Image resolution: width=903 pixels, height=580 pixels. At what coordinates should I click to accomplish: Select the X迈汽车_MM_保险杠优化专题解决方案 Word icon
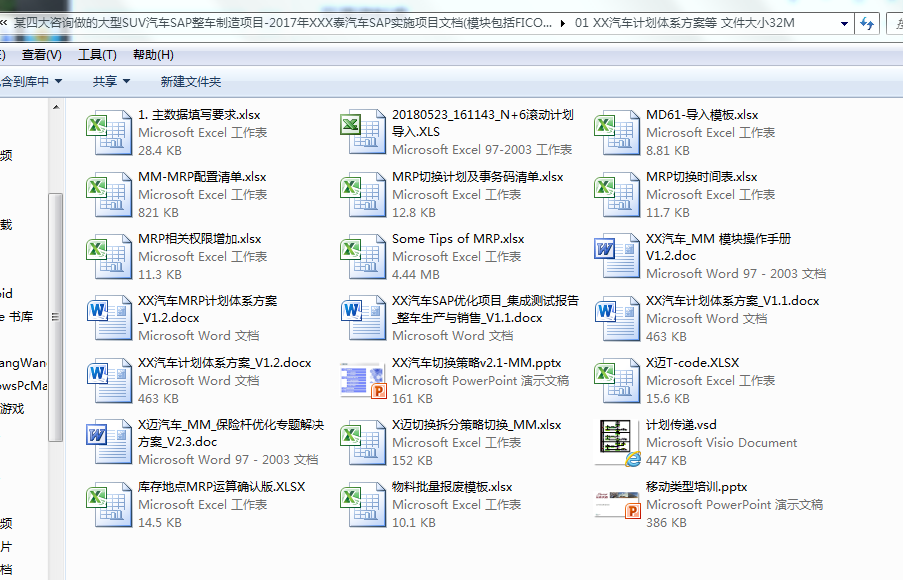click(110, 443)
